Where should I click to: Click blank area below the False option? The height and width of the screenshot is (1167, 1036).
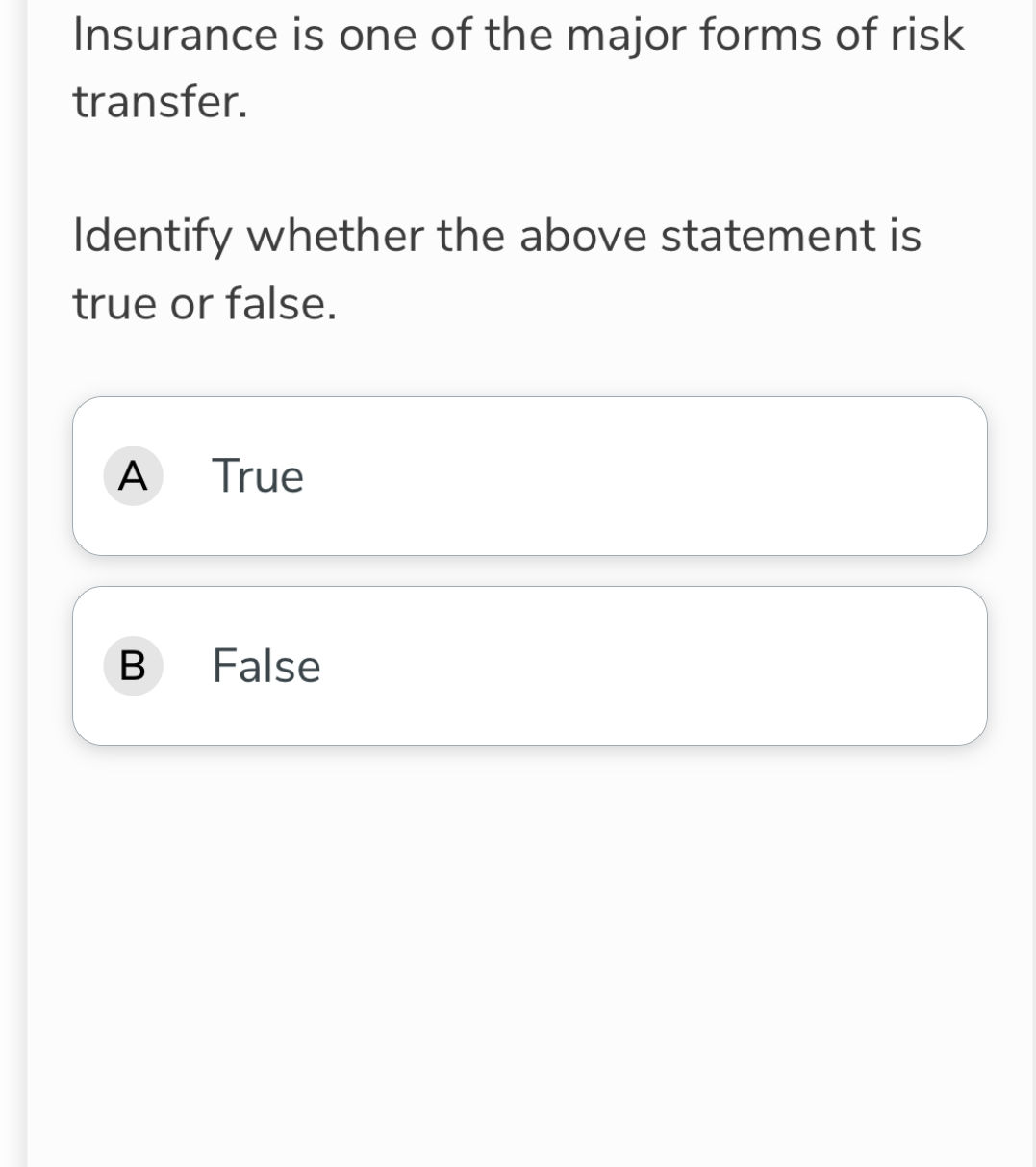coord(529,914)
